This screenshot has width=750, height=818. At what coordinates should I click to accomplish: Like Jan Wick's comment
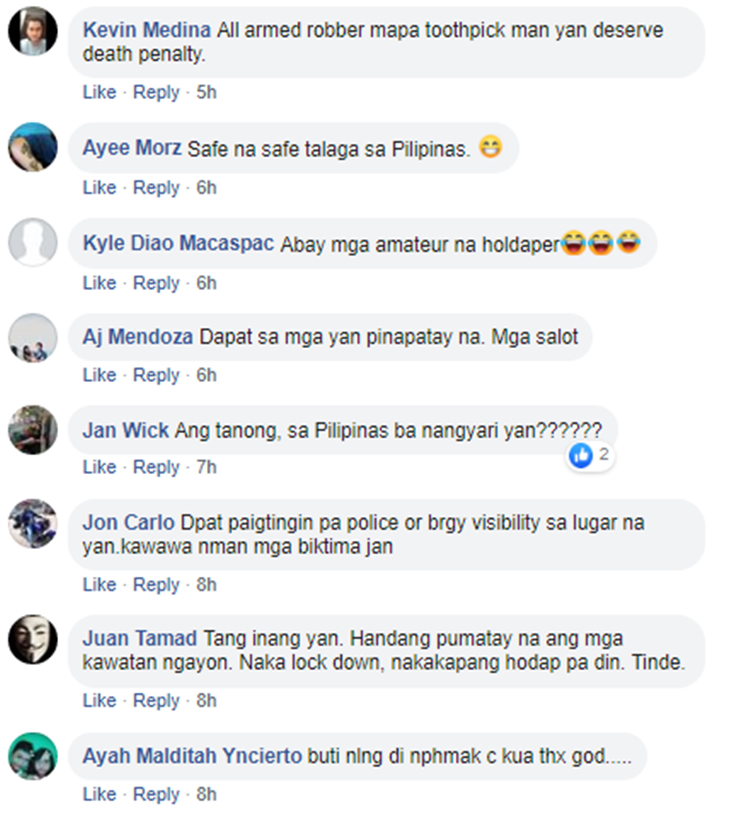tap(99, 467)
